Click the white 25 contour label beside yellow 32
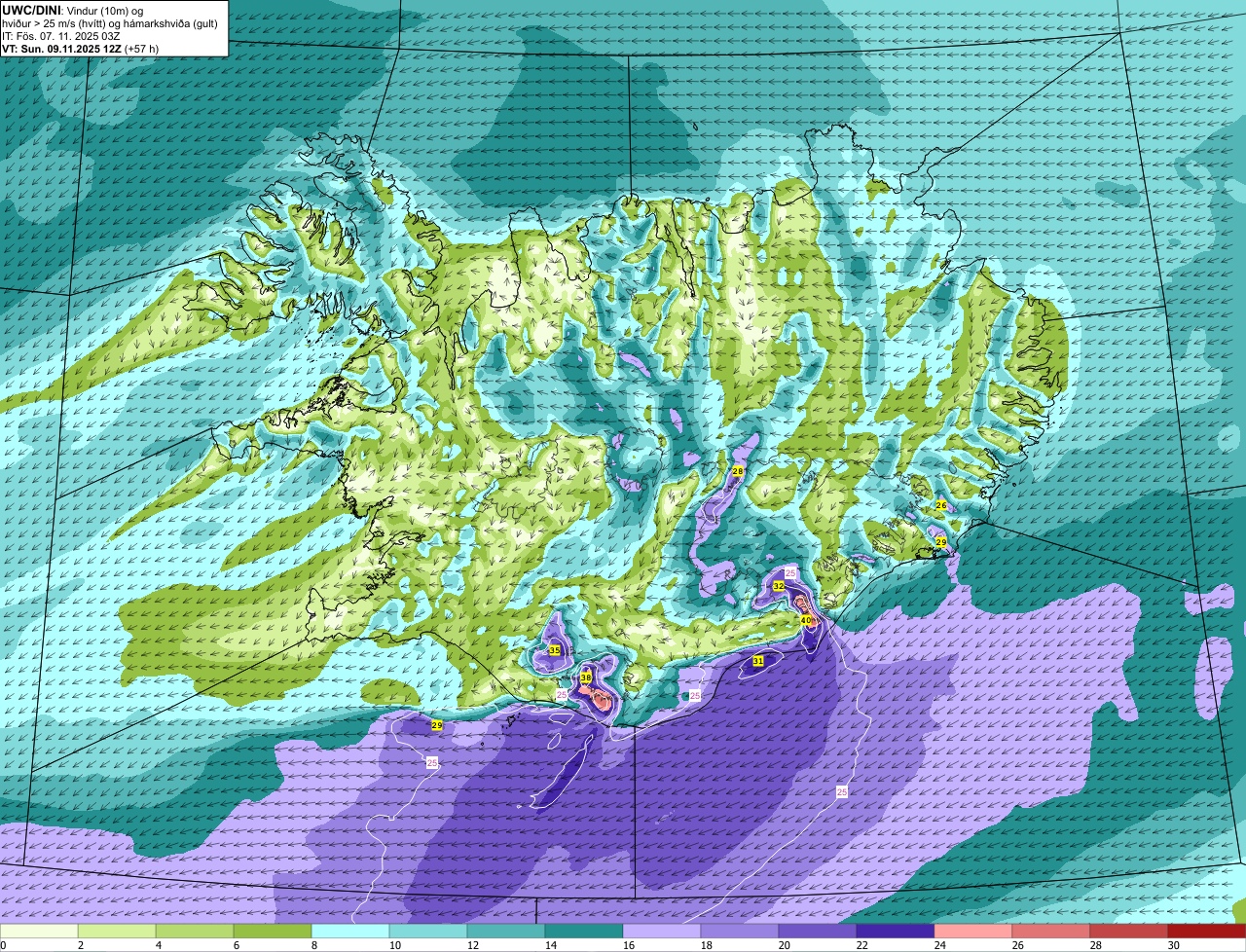 [x=790, y=573]
